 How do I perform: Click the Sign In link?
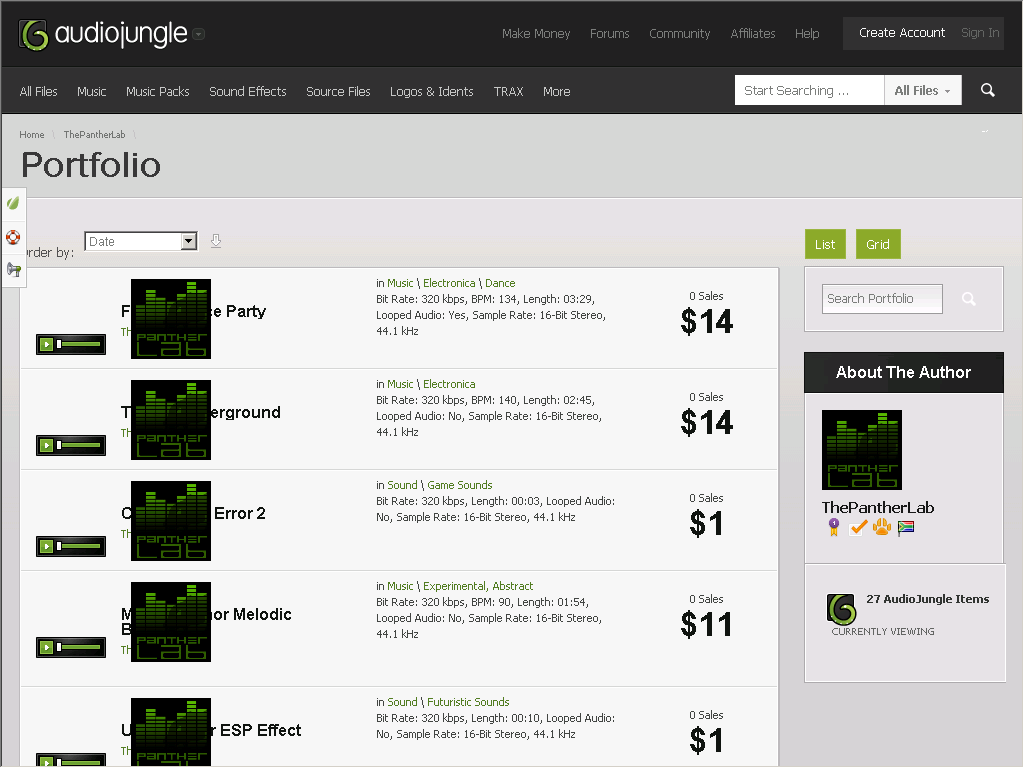(x=980, y=33)
